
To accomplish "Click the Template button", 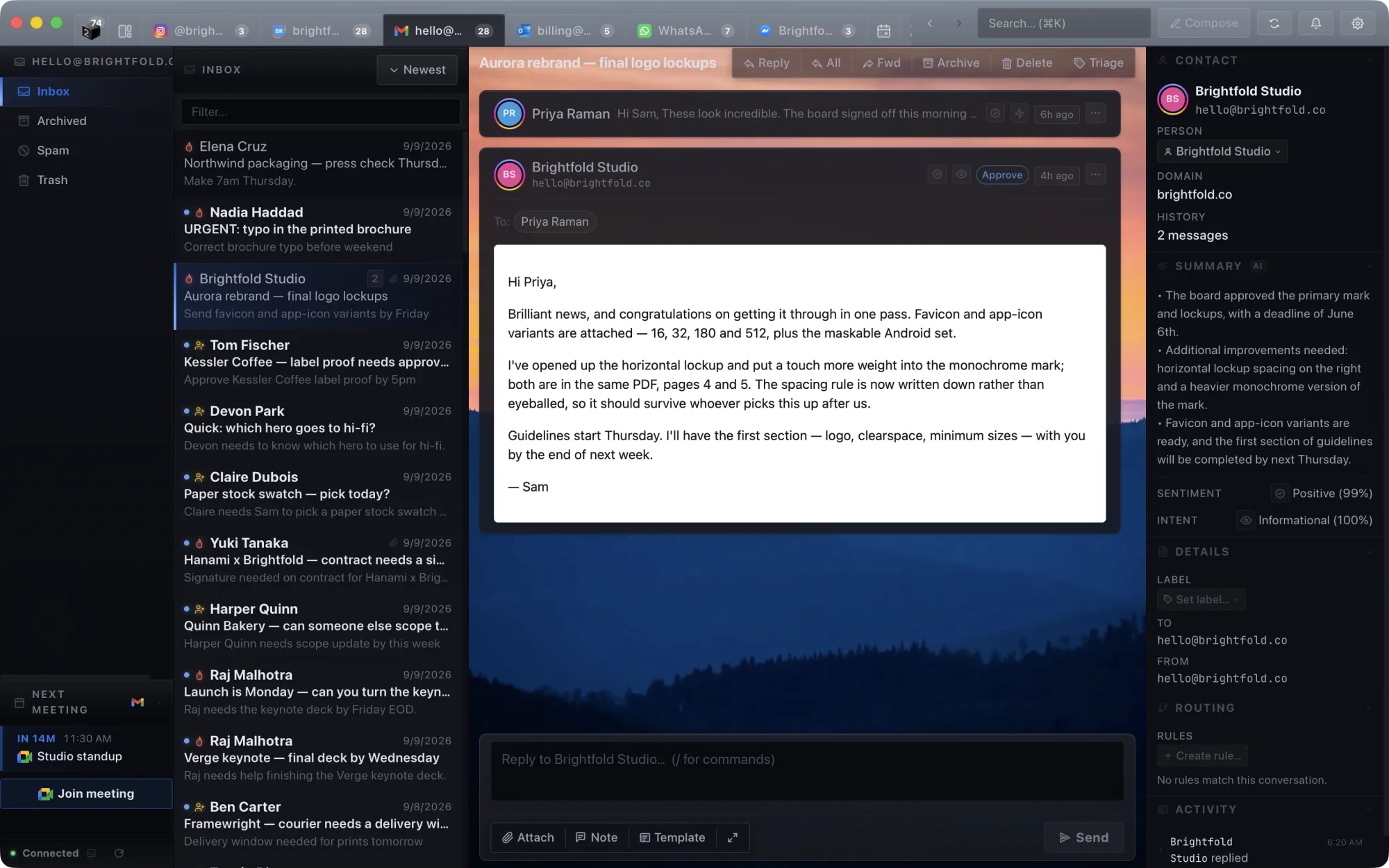I will click(x=672, y=837).
